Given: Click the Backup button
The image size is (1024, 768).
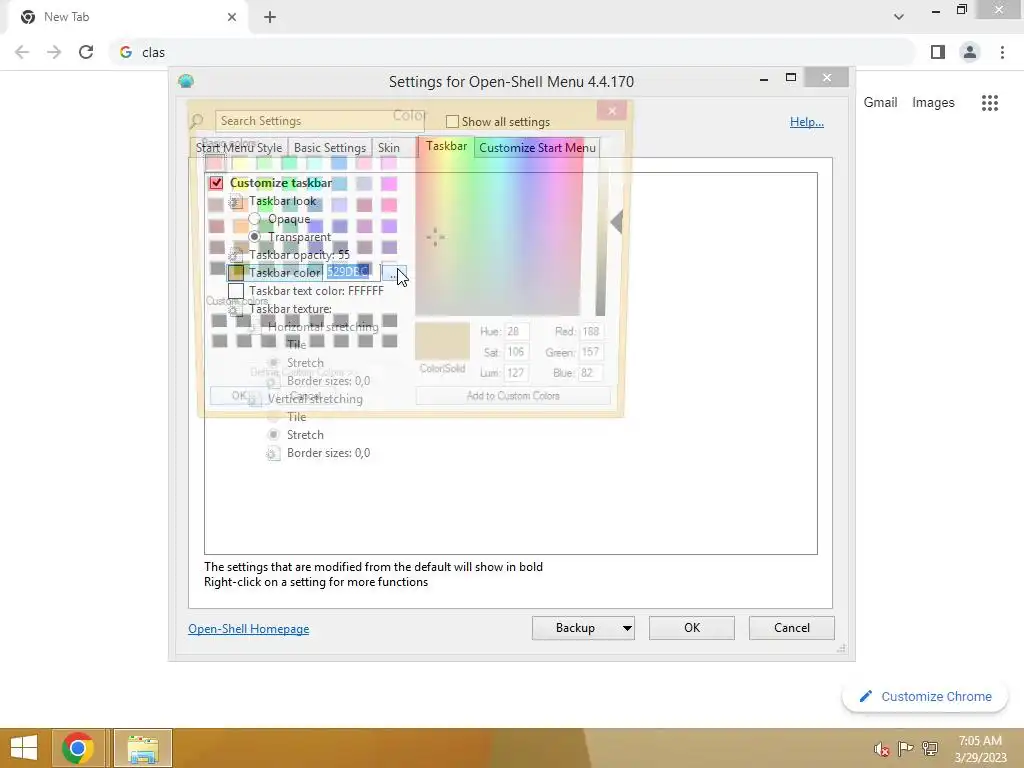Looking at the screenshot, I should point(575,628).
